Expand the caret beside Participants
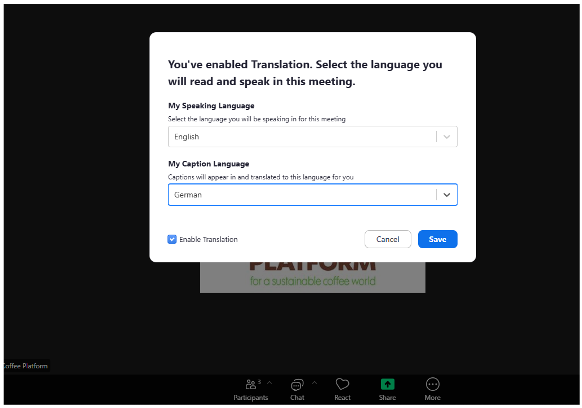The image size is (582, 408). [269, 382]
